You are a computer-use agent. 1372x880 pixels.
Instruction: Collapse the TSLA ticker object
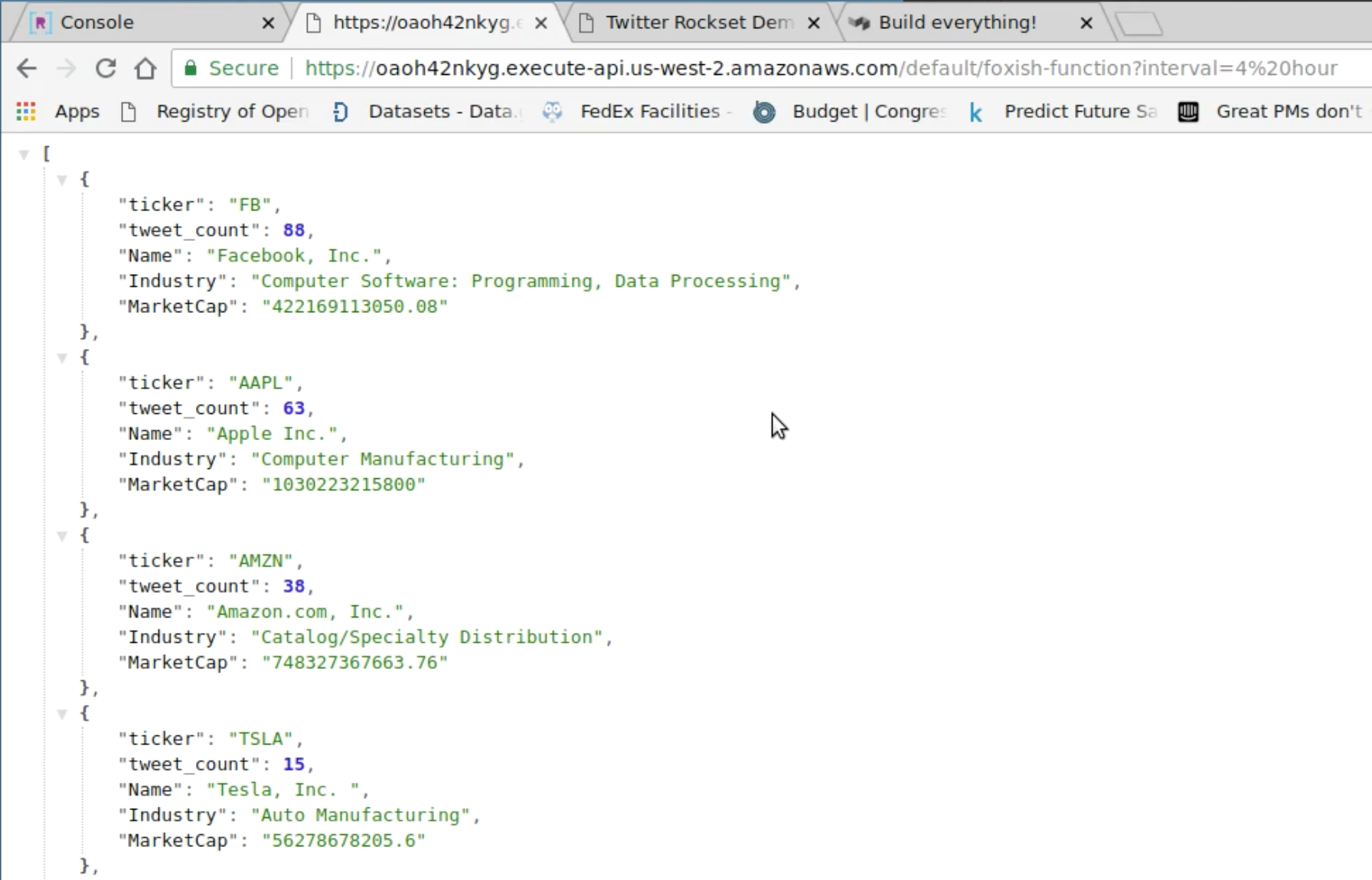coord(62,714)
